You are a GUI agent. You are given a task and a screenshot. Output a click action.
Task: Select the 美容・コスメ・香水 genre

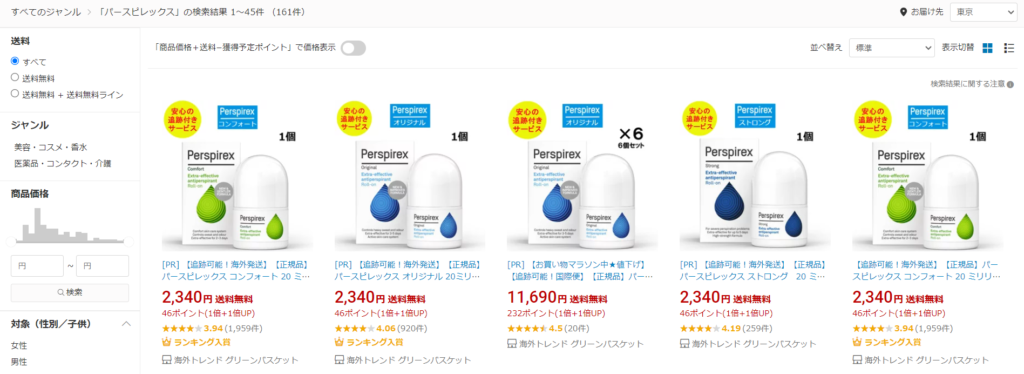point(51,148)
